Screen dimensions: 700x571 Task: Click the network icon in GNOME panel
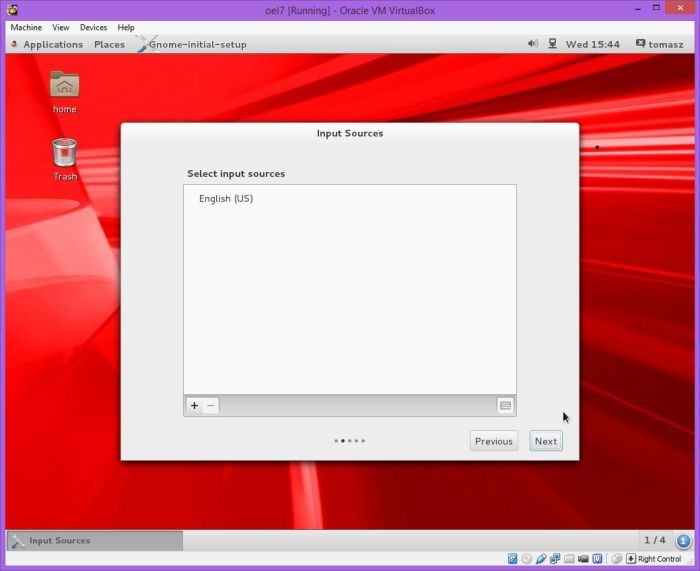pos(552,44)
